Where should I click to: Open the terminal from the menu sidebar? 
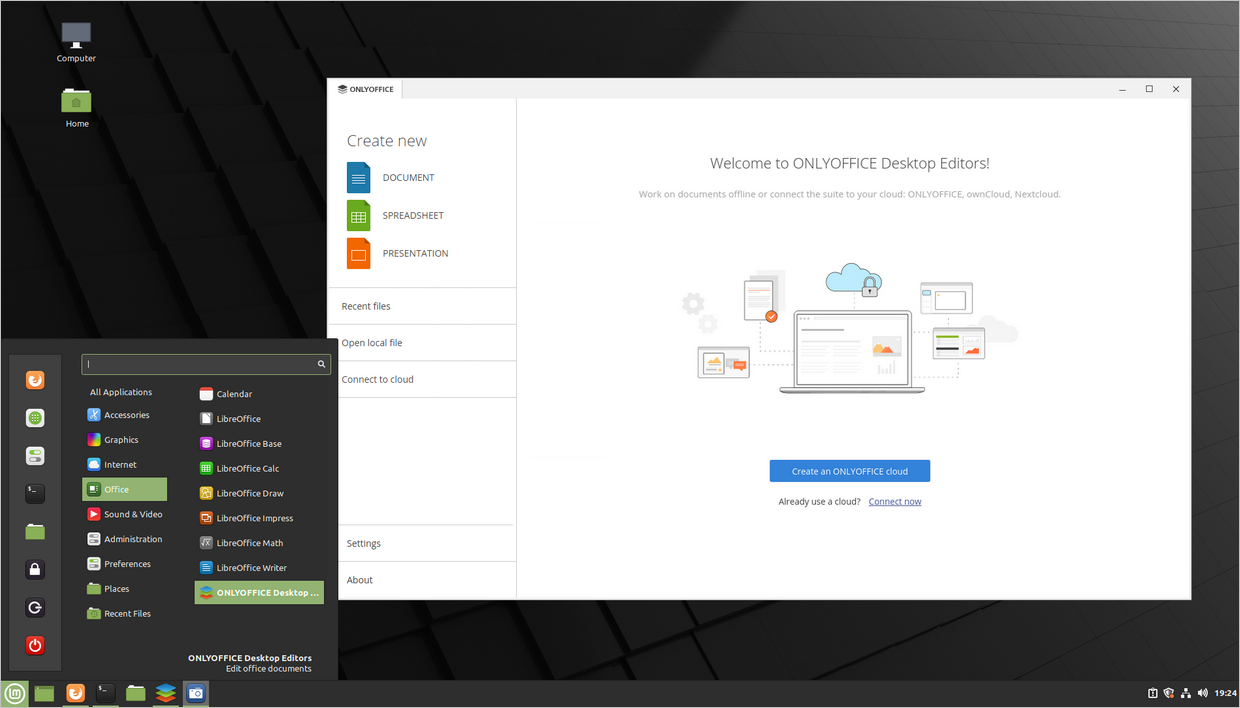(x=35, y=493)
